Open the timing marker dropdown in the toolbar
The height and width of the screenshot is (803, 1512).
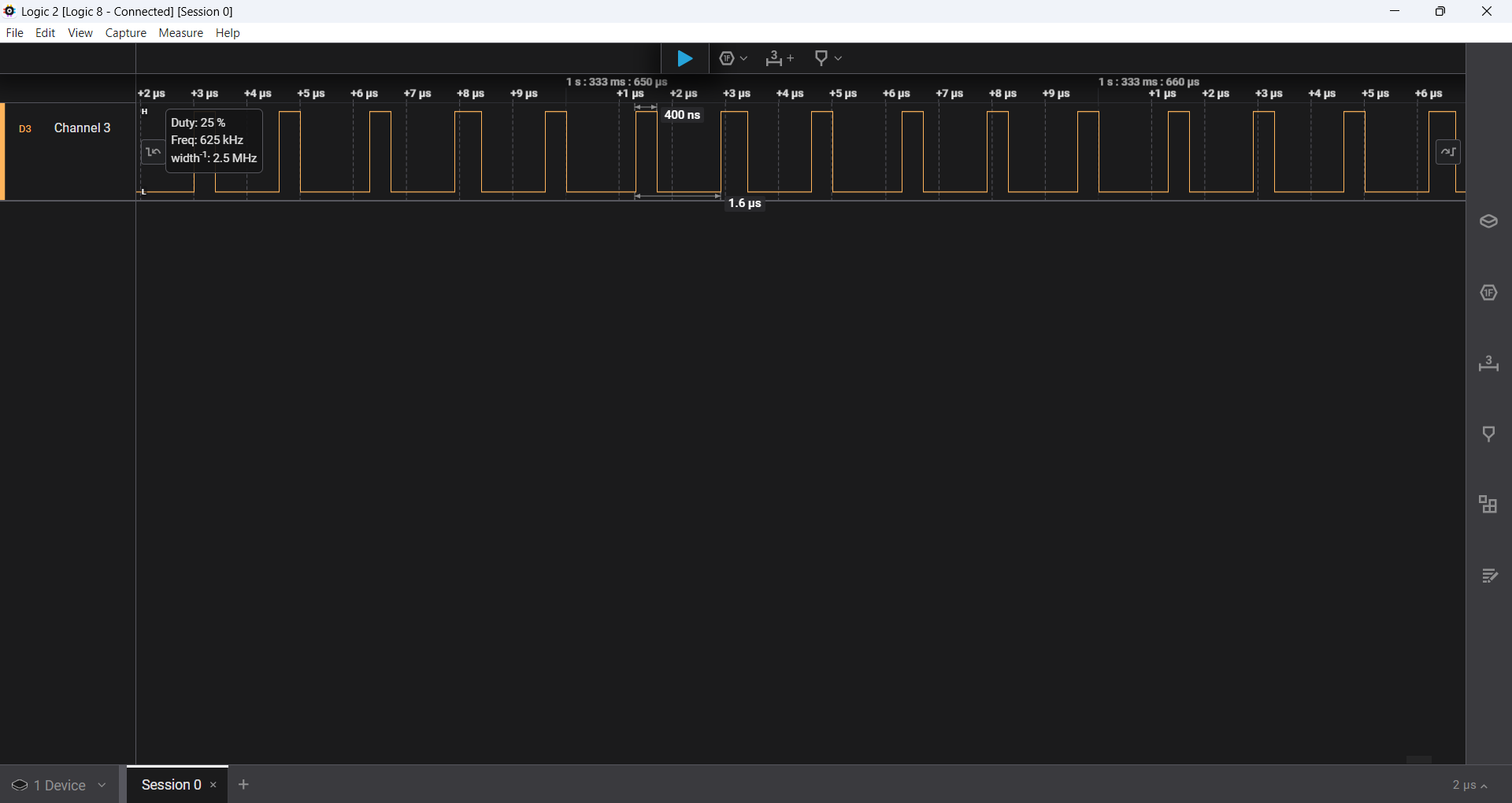[828, 58]
